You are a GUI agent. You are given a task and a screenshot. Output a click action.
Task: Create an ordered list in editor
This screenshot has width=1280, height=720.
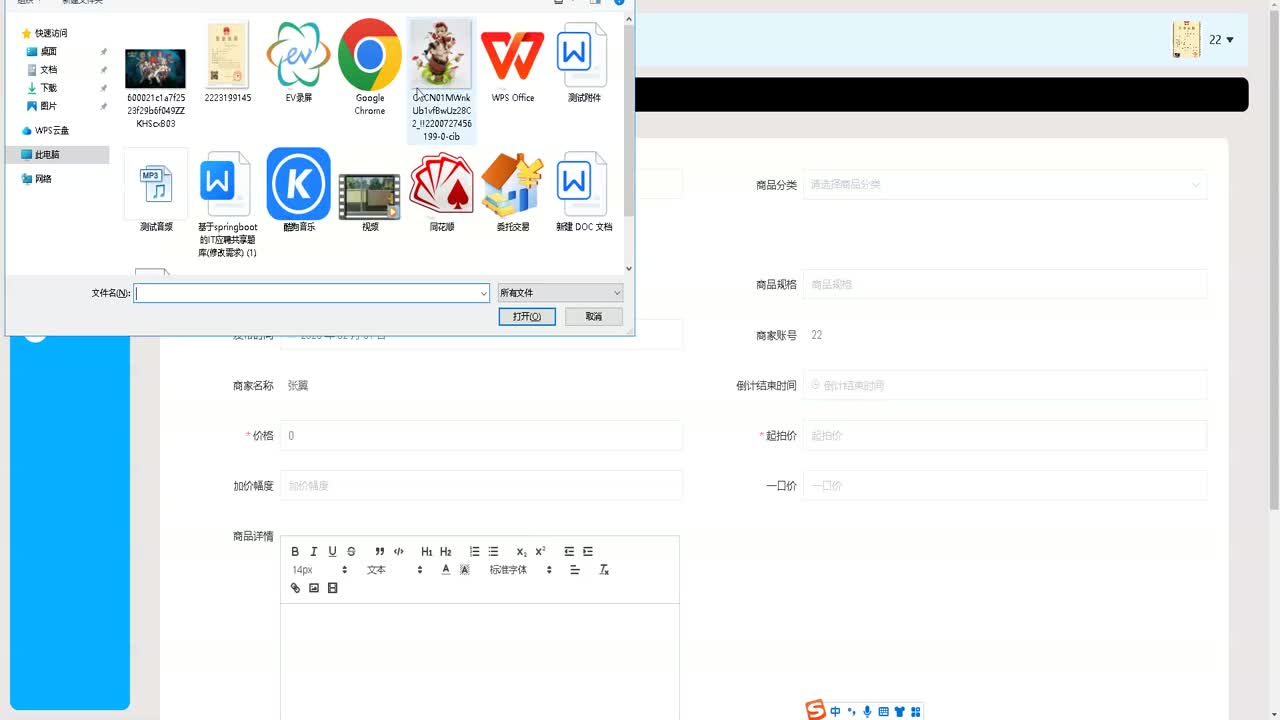[x=475, y=552]
